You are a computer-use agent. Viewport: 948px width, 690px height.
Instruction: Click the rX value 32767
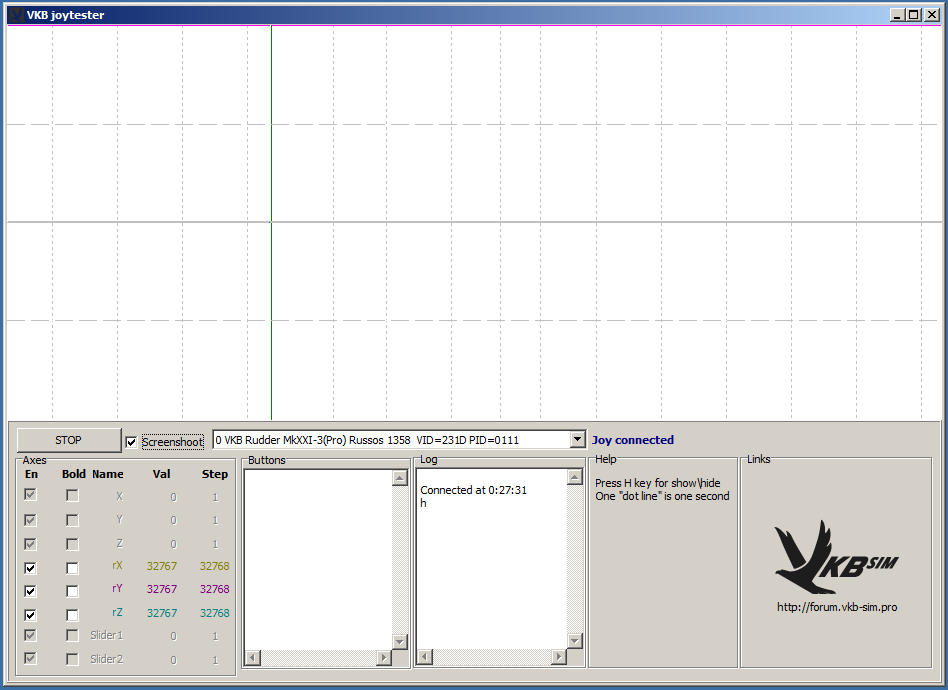coord(162,566)
